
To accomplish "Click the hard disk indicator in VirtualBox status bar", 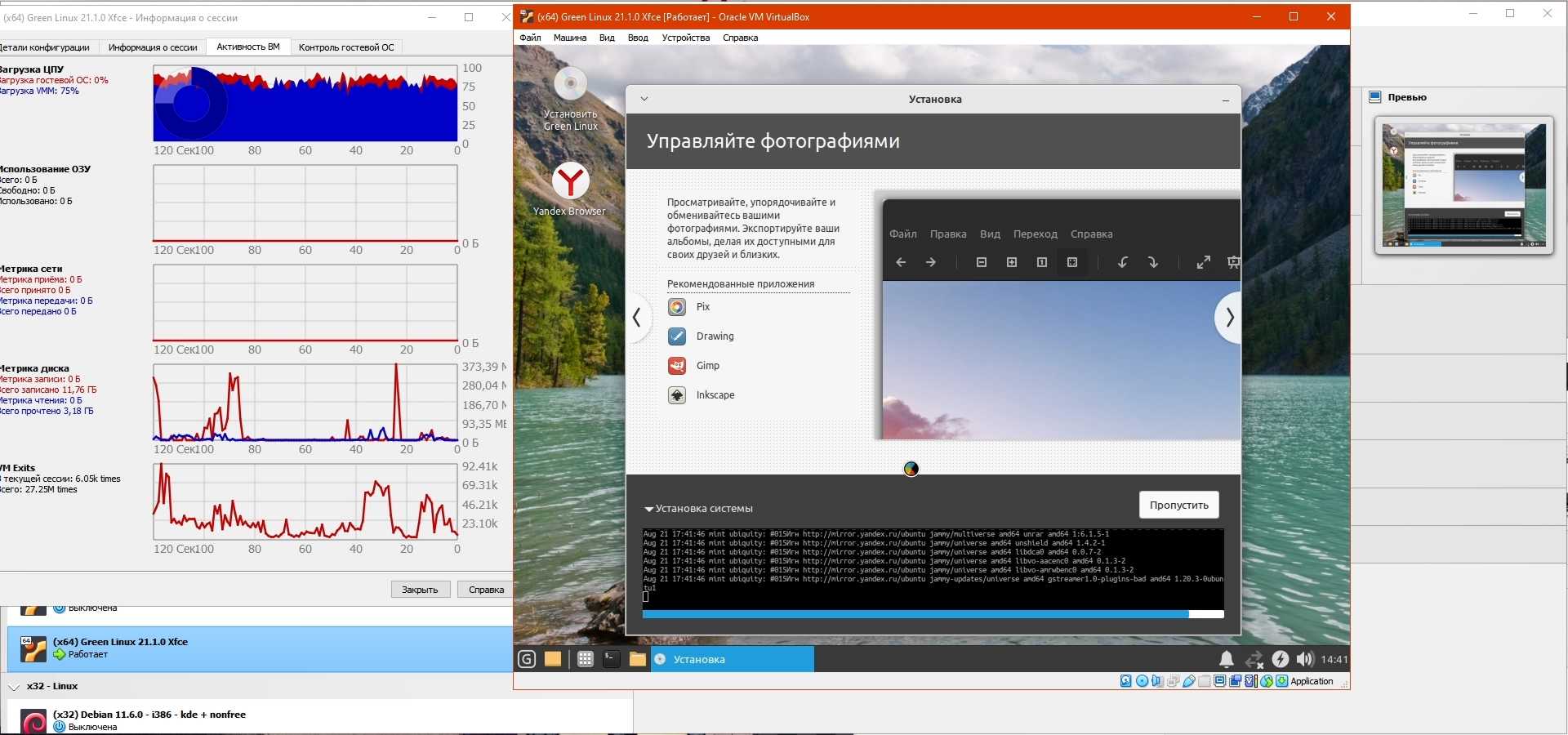I will [x=1126, y=681].
